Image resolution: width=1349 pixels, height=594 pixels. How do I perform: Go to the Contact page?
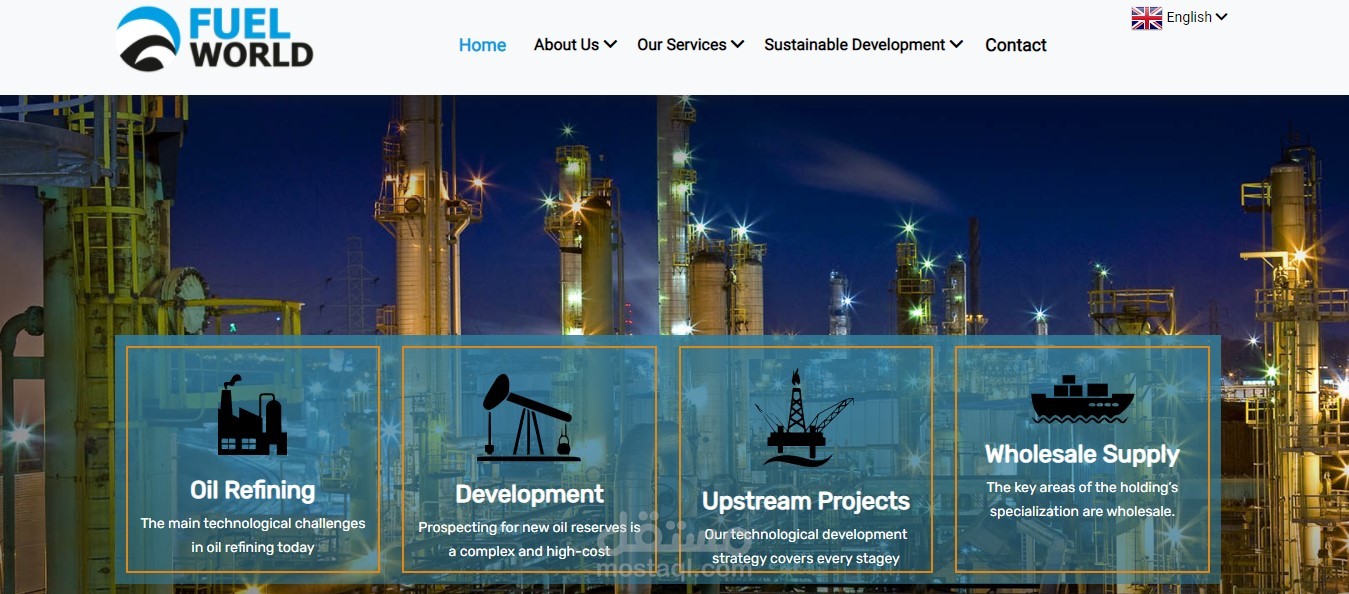1015,45
